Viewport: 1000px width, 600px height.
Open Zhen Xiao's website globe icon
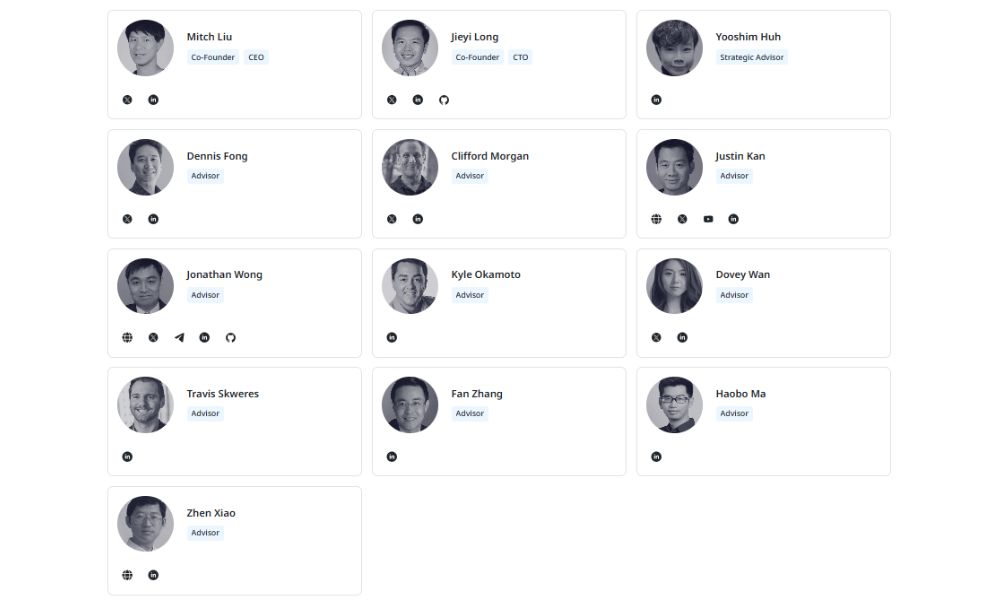(x=127, y=575)
